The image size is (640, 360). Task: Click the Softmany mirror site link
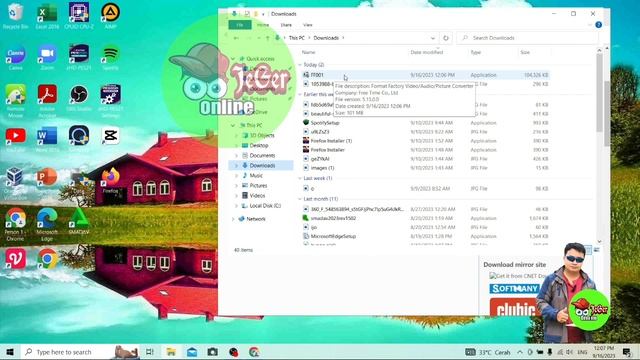pyautogui.click(x=514, y=289)
